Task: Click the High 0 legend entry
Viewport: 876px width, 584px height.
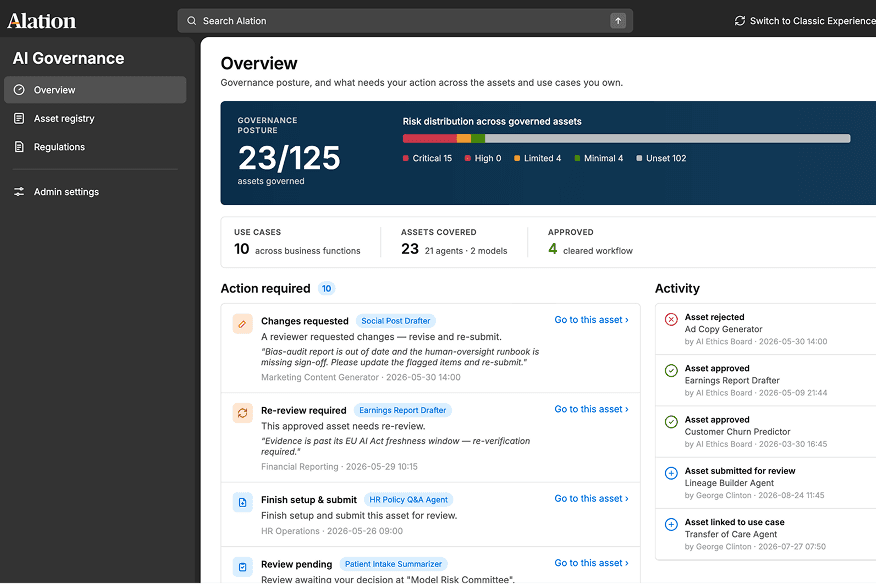Action: tap(483, 158)
